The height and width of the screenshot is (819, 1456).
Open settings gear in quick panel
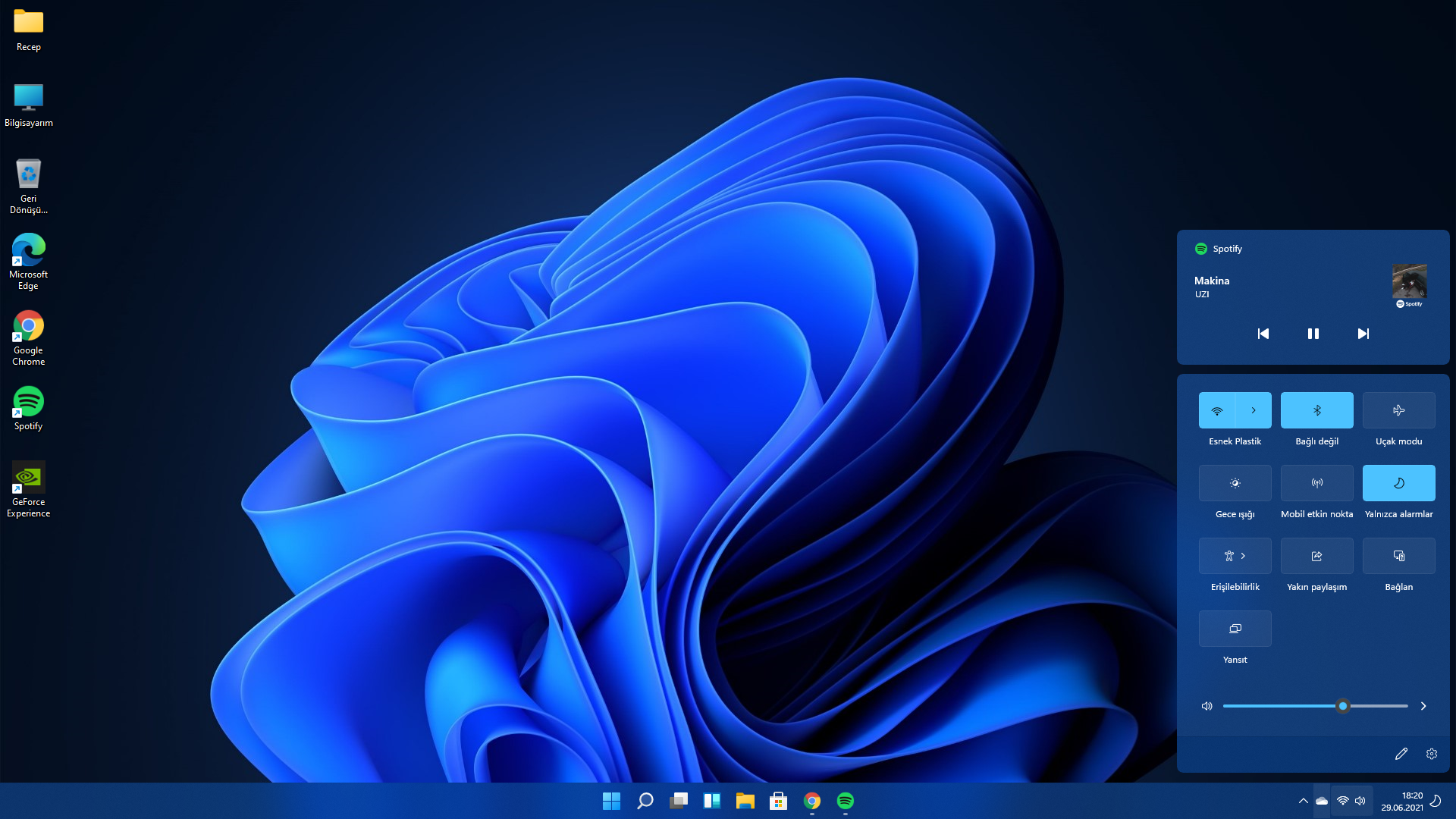click(1432, 754)
